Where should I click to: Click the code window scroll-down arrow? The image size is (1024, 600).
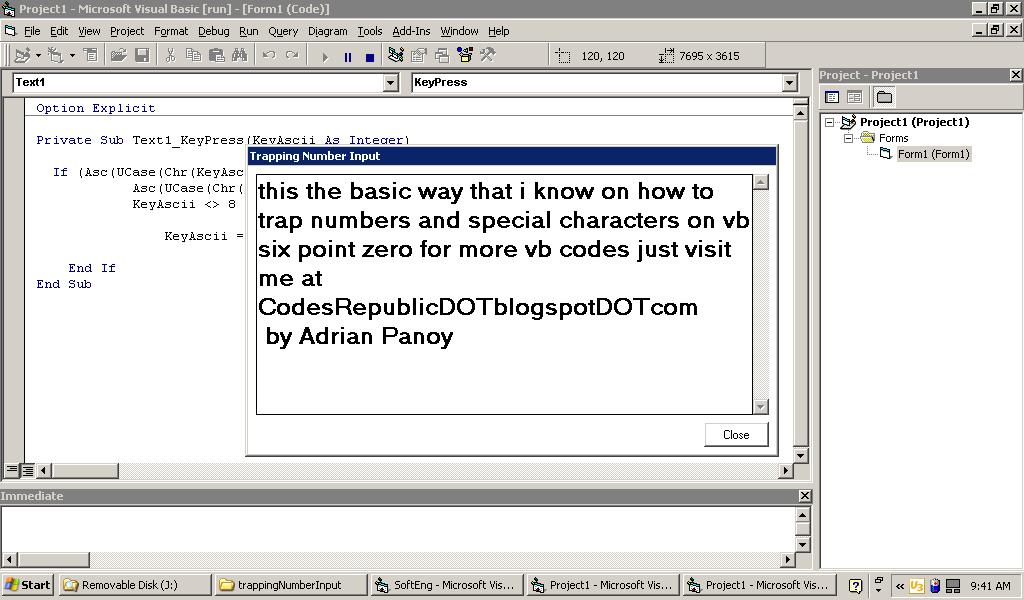tap(801, 455)
